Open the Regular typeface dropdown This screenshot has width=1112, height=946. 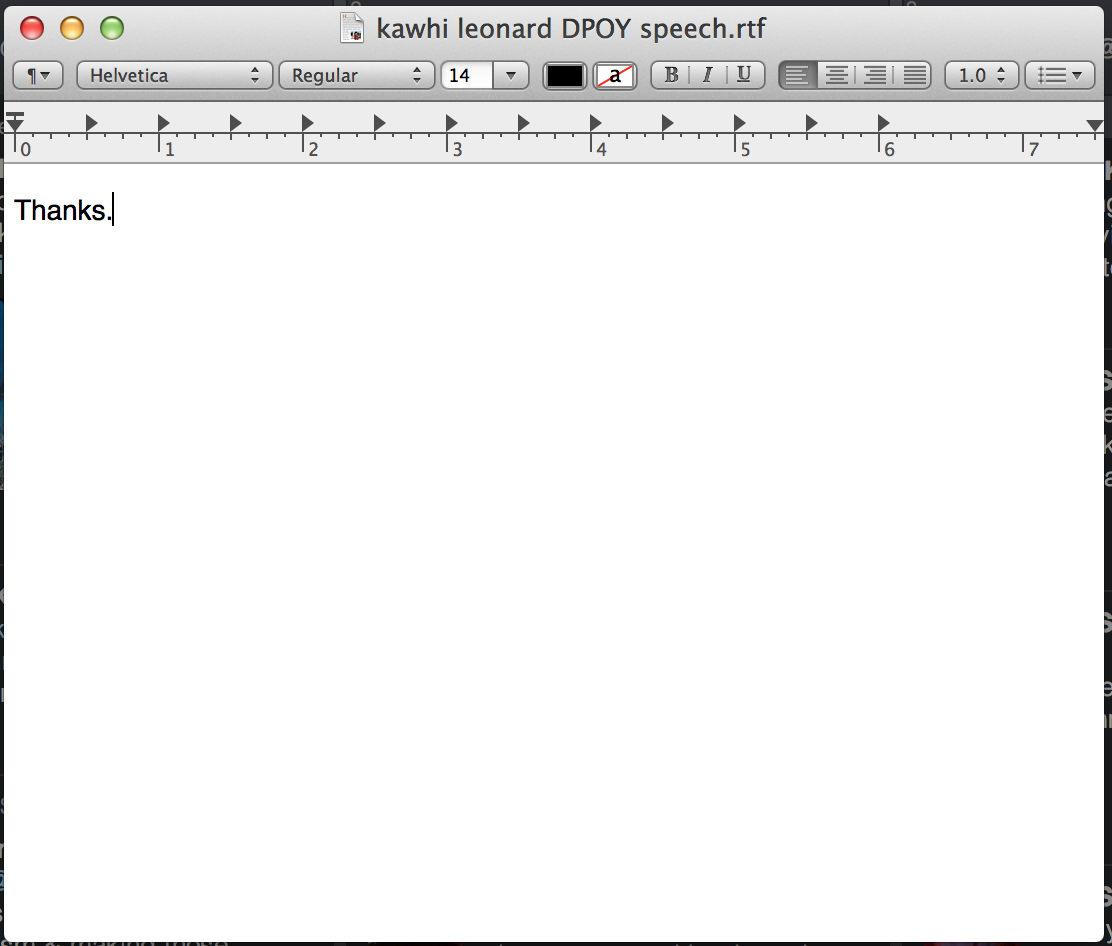point(357,75)
